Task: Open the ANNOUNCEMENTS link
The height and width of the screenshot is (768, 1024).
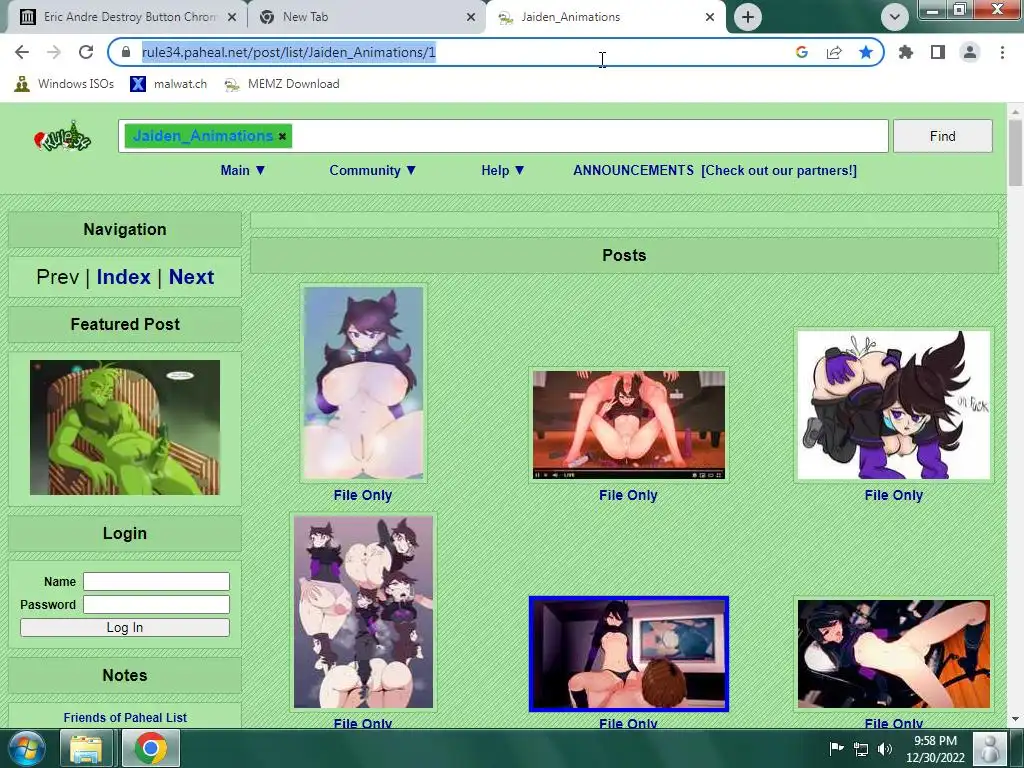Action: [633, 170]
